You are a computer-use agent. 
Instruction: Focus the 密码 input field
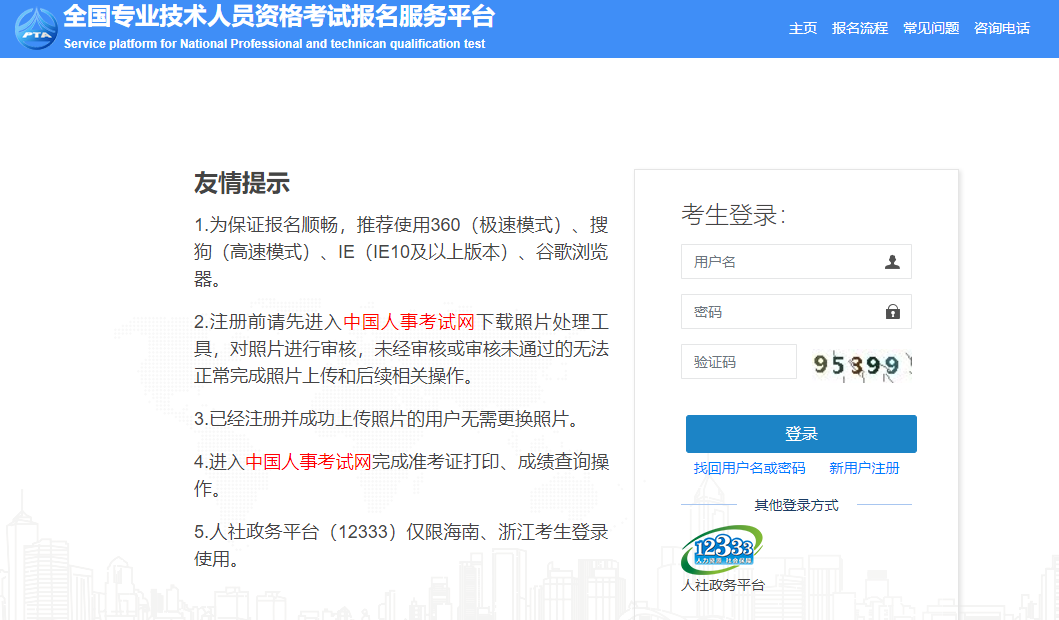click(x=780, y=312)
